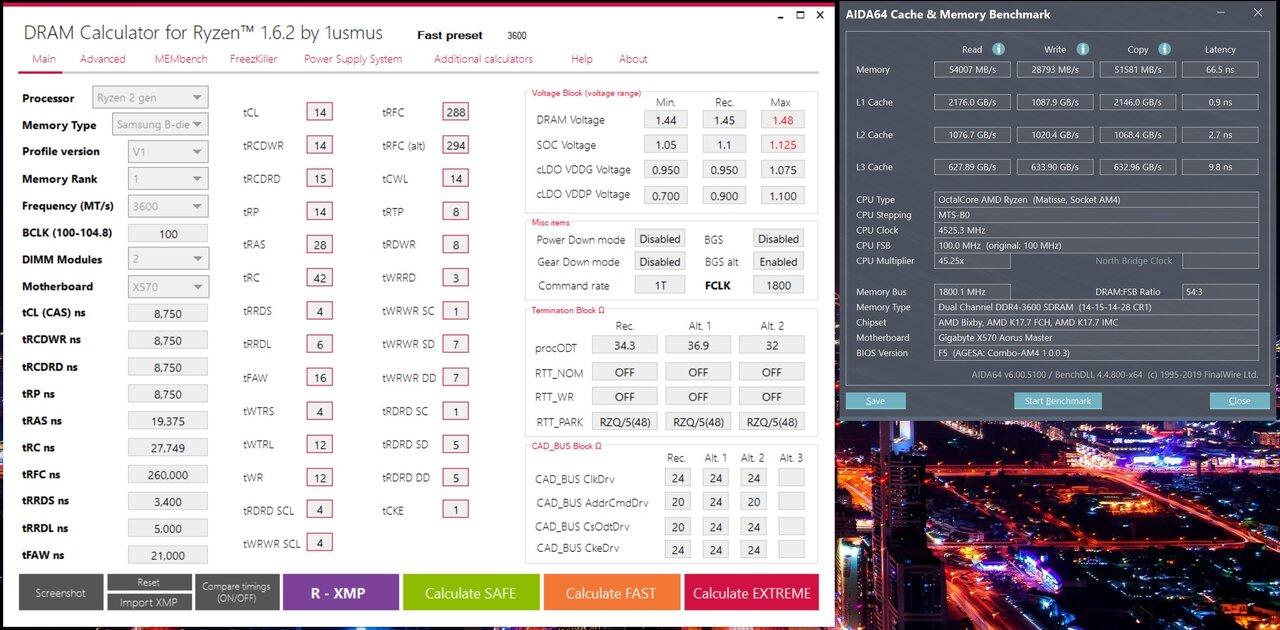Click DRAM Voltage Max value 1.48
The image size is (1280, 630).
click(782, 120)
